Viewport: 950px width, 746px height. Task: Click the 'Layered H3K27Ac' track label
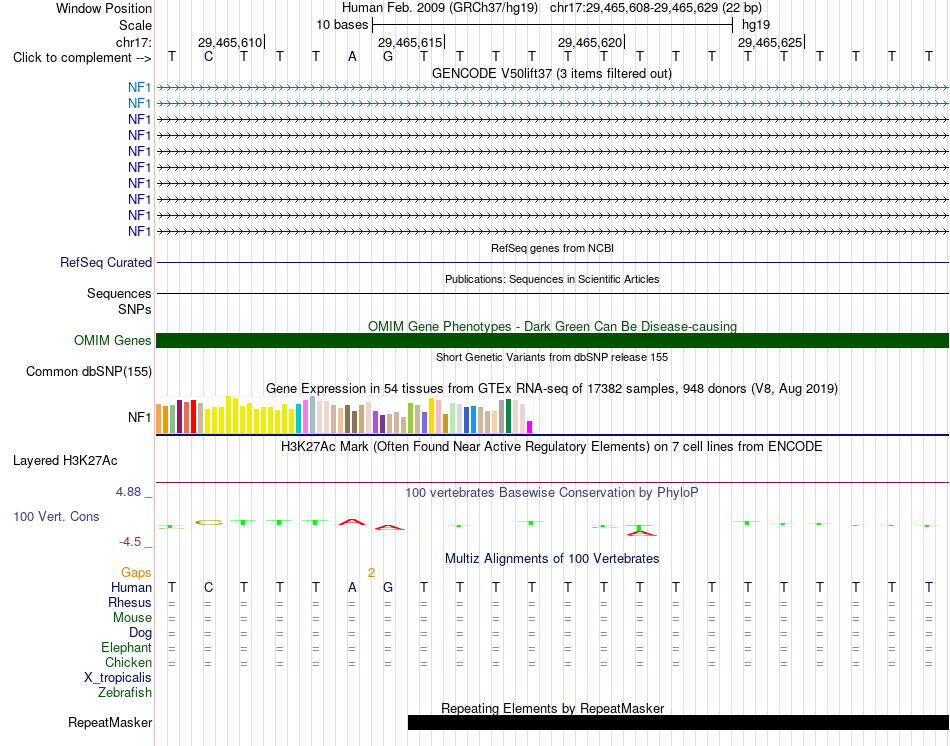[x=65, y=461]
